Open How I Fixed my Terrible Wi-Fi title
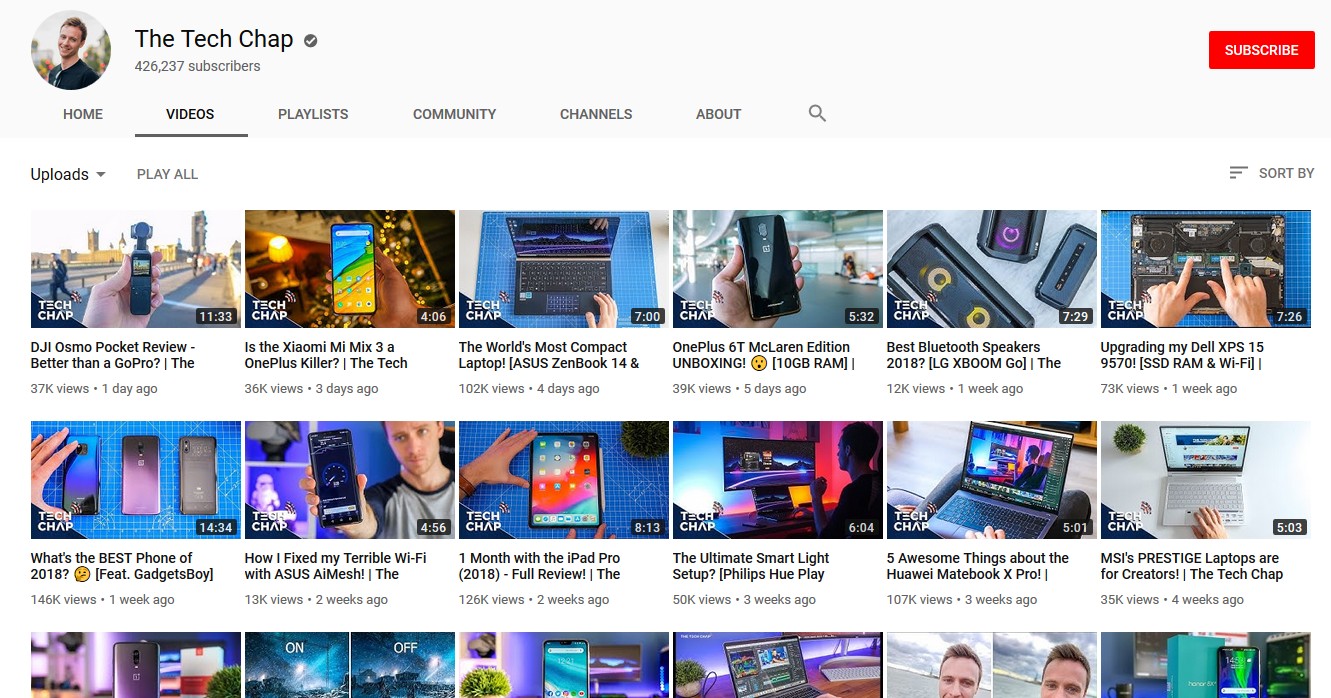Screen dimensions: 1331x698 point(335,566)
